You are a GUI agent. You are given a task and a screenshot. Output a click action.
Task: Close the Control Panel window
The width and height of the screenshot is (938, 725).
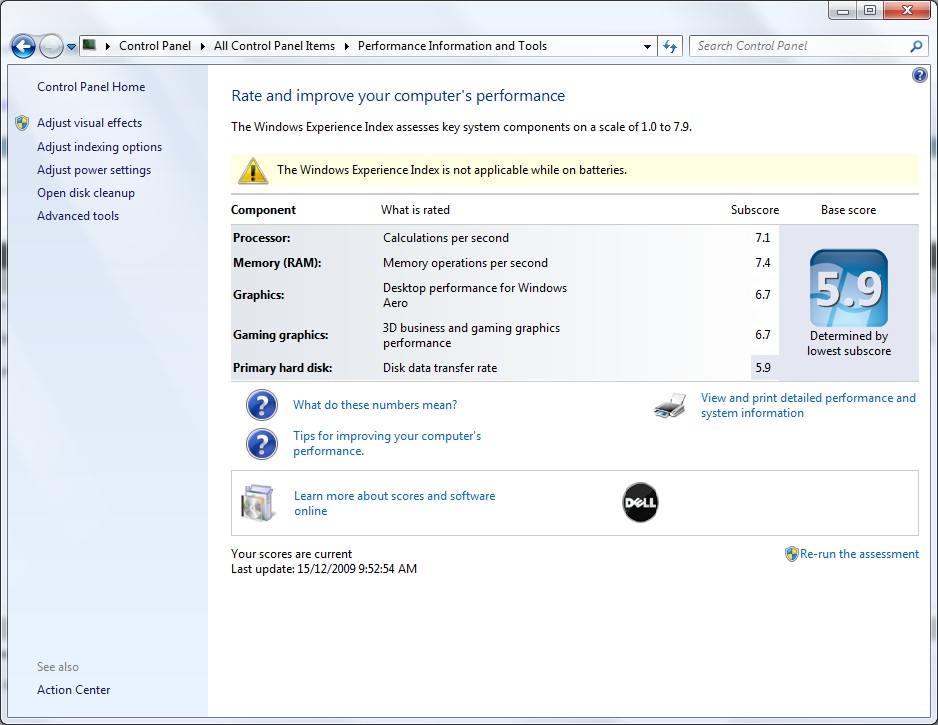click(906, 10)
